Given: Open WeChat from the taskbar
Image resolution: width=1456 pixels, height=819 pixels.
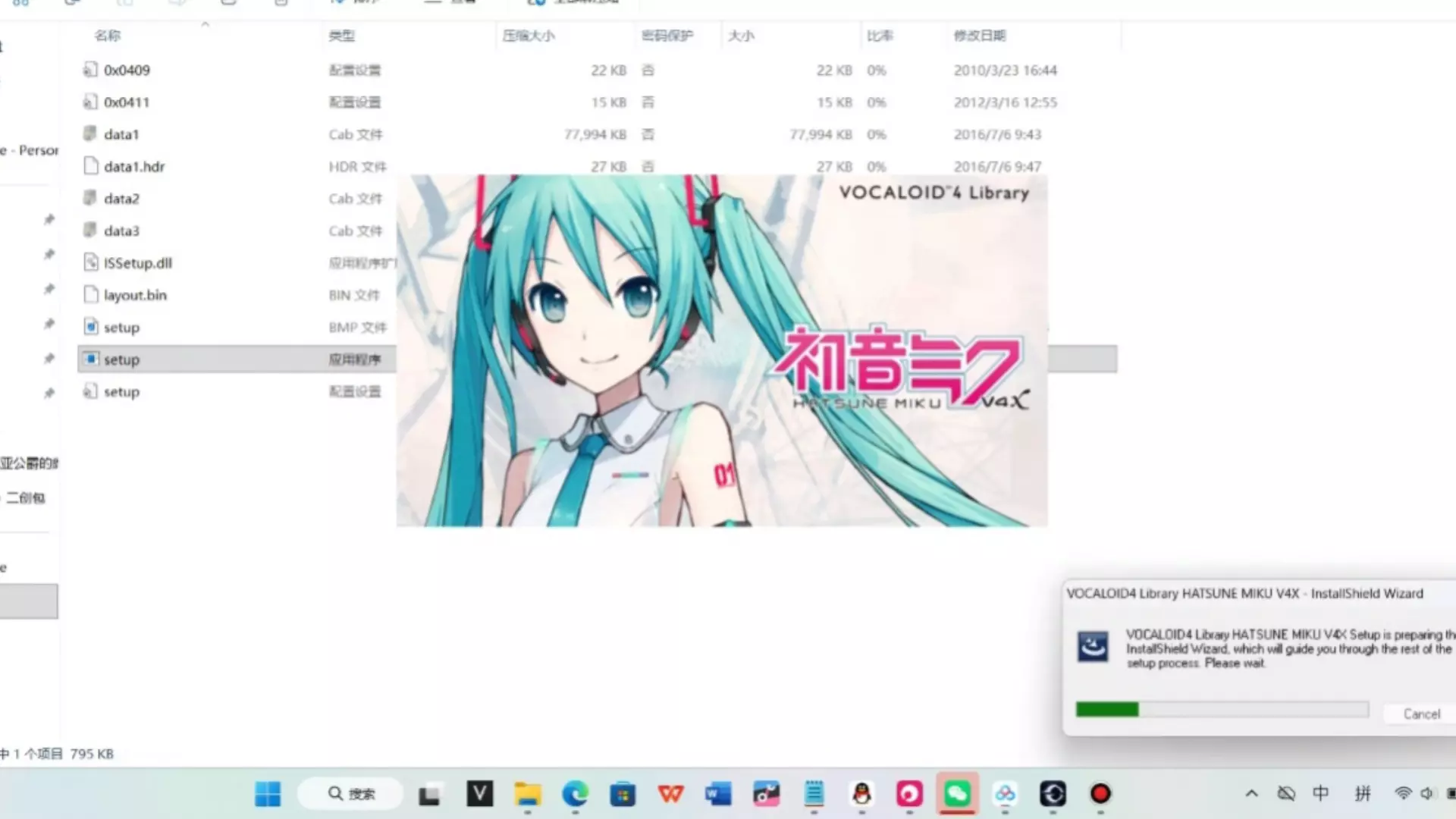Looking at the screenshot, I should [x=957, y=794].
